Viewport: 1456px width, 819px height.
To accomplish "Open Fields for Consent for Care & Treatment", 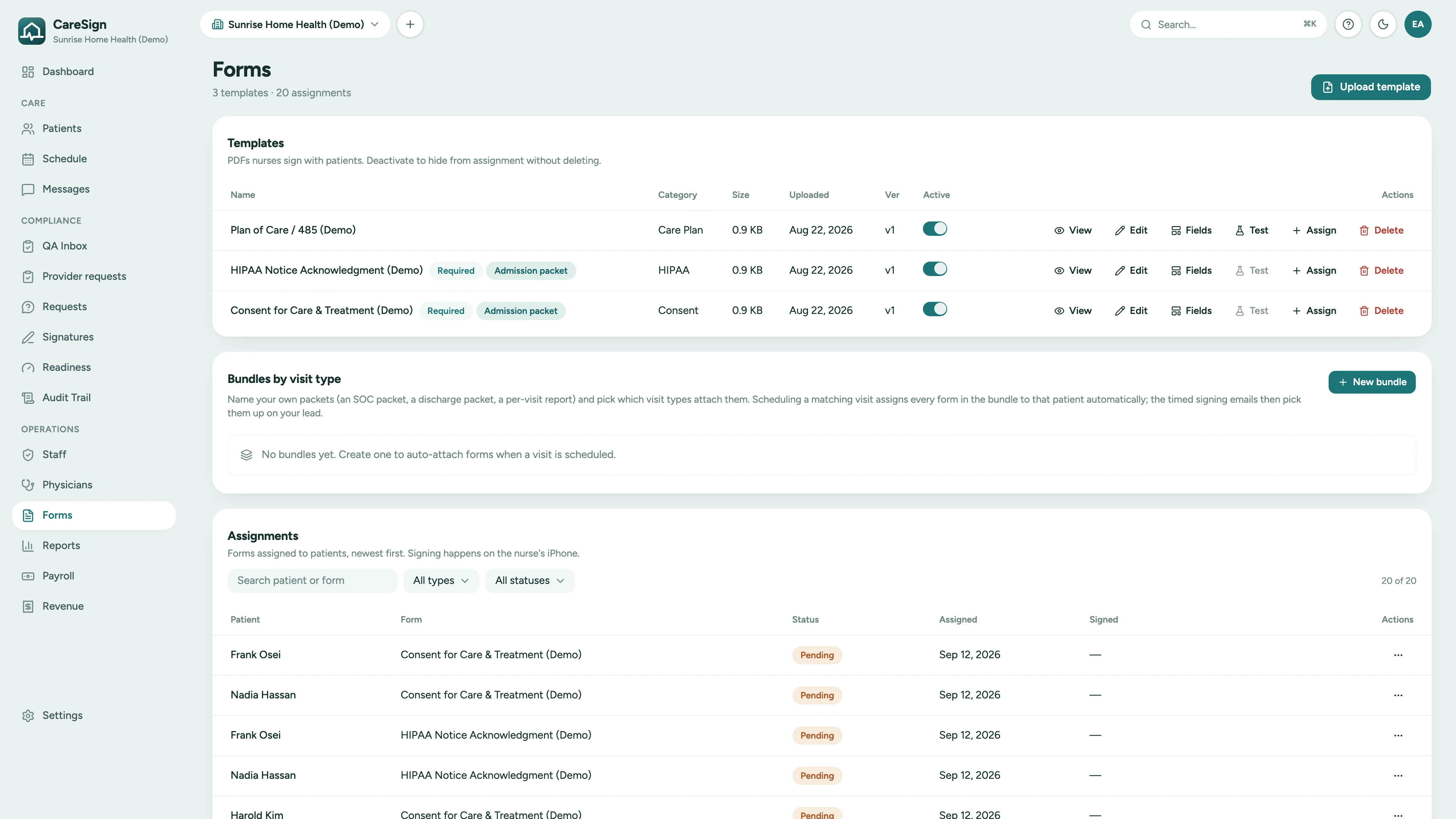I will (1191, 310).
